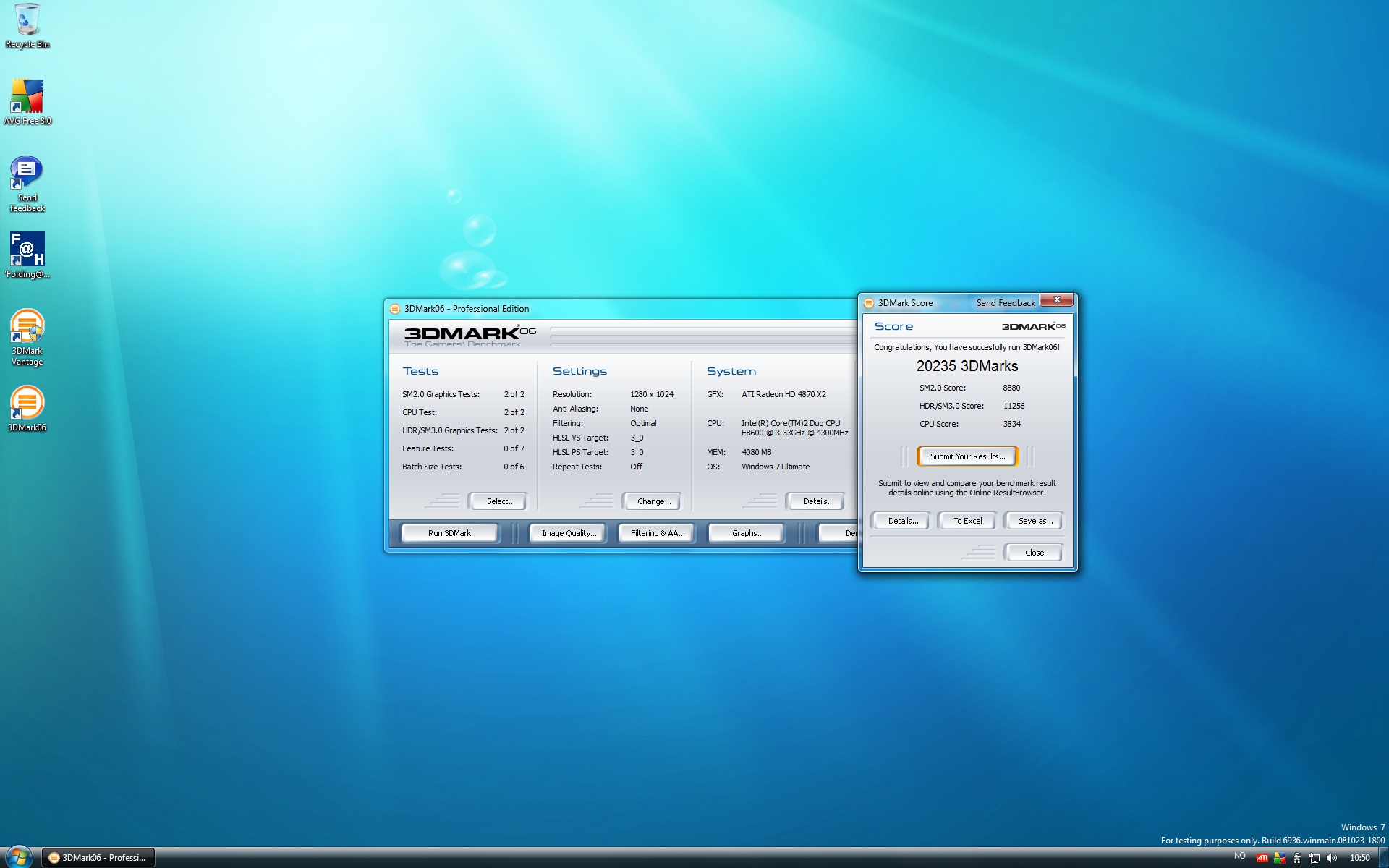Click Run 3DMark button
The image size is (1389, 868).
[449, 533]
